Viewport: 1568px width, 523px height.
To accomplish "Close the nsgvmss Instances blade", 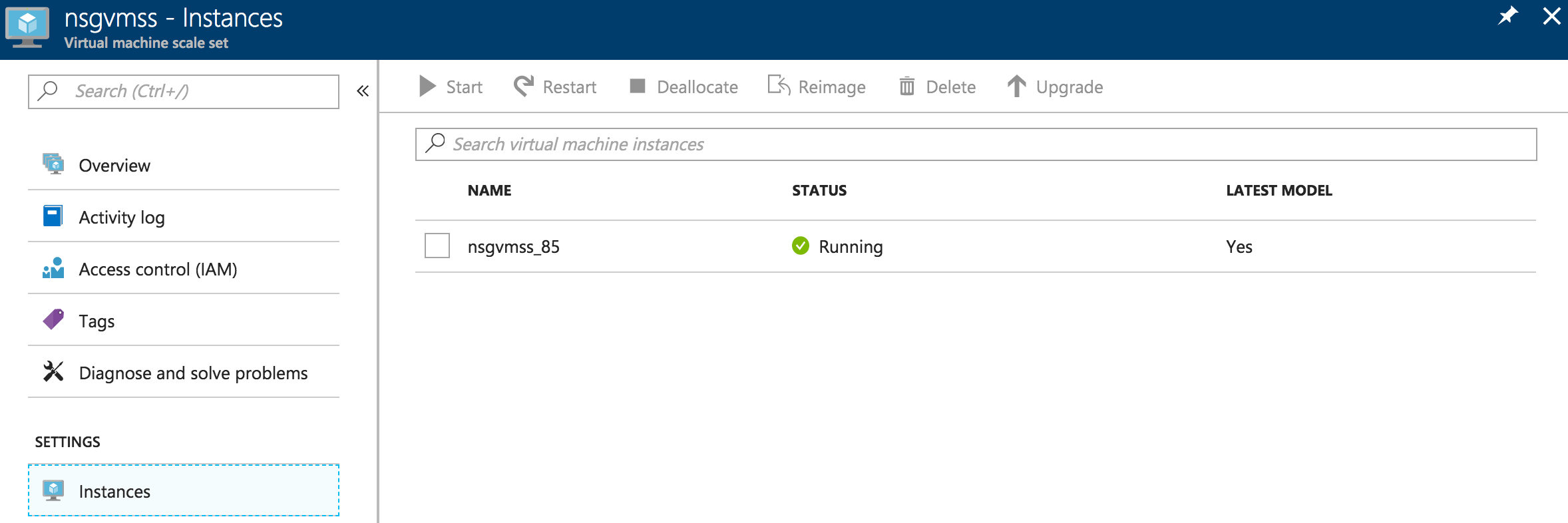I will click(x=1551, y=16).
